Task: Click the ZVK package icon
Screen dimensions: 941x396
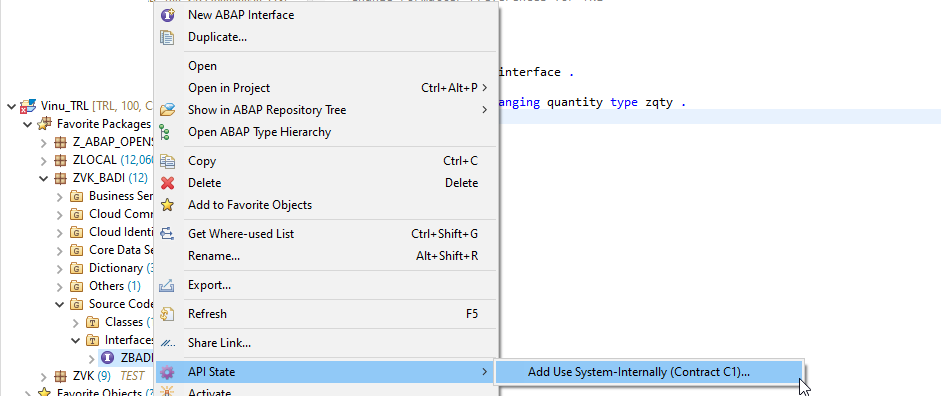Action: [x=60, y=376]
